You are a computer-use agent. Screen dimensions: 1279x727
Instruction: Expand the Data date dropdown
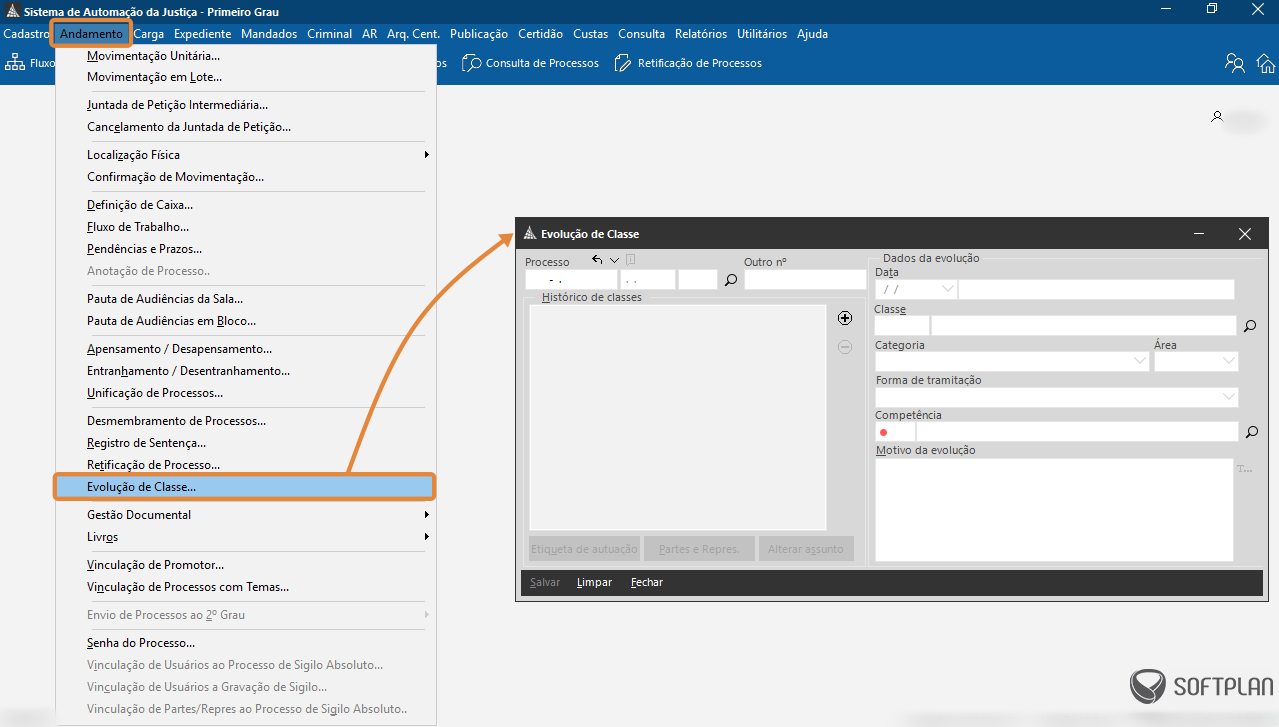point(947,289)
